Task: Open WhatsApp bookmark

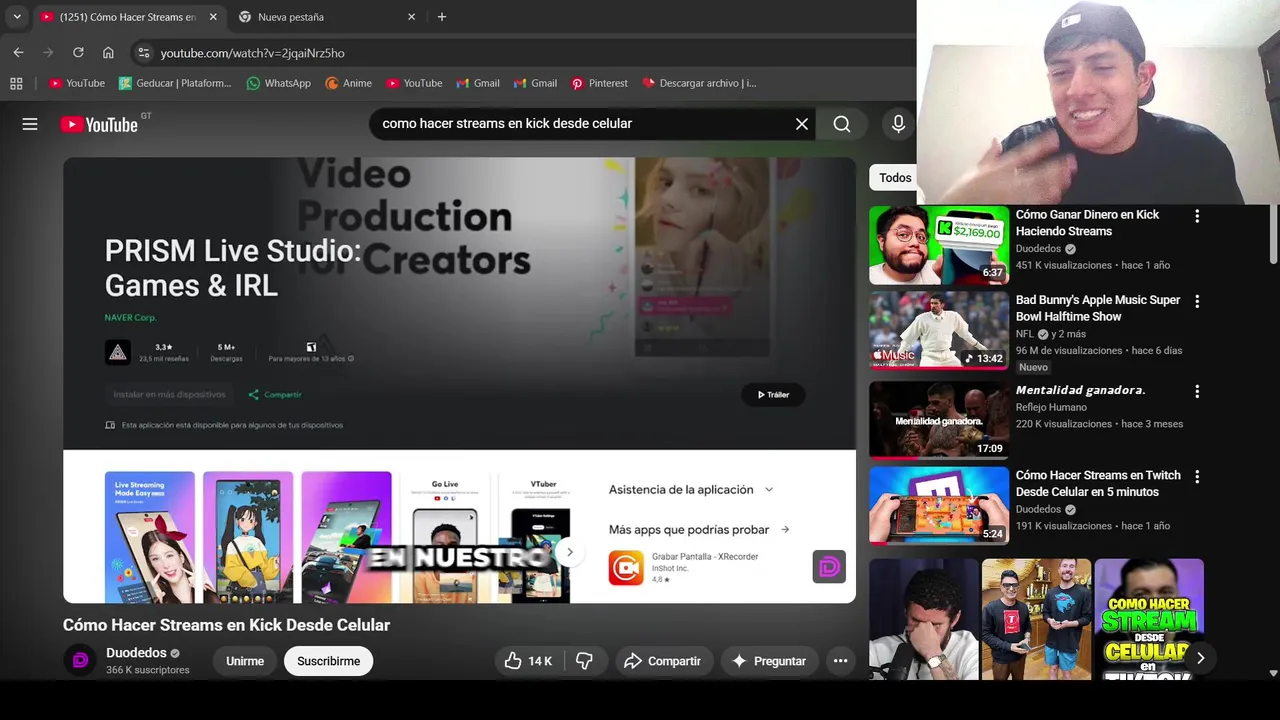Action: coord(279,83)
